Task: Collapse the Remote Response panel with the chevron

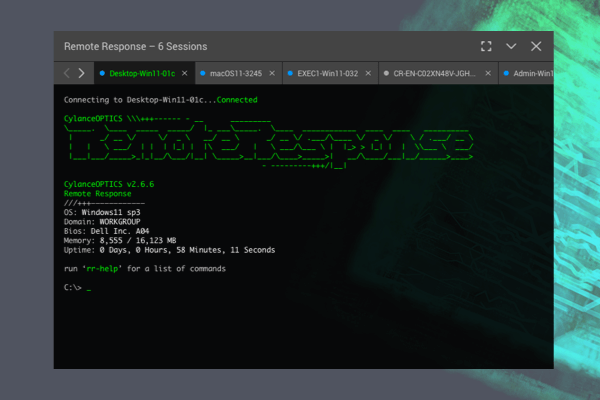Action: click(x=511, y=47)
